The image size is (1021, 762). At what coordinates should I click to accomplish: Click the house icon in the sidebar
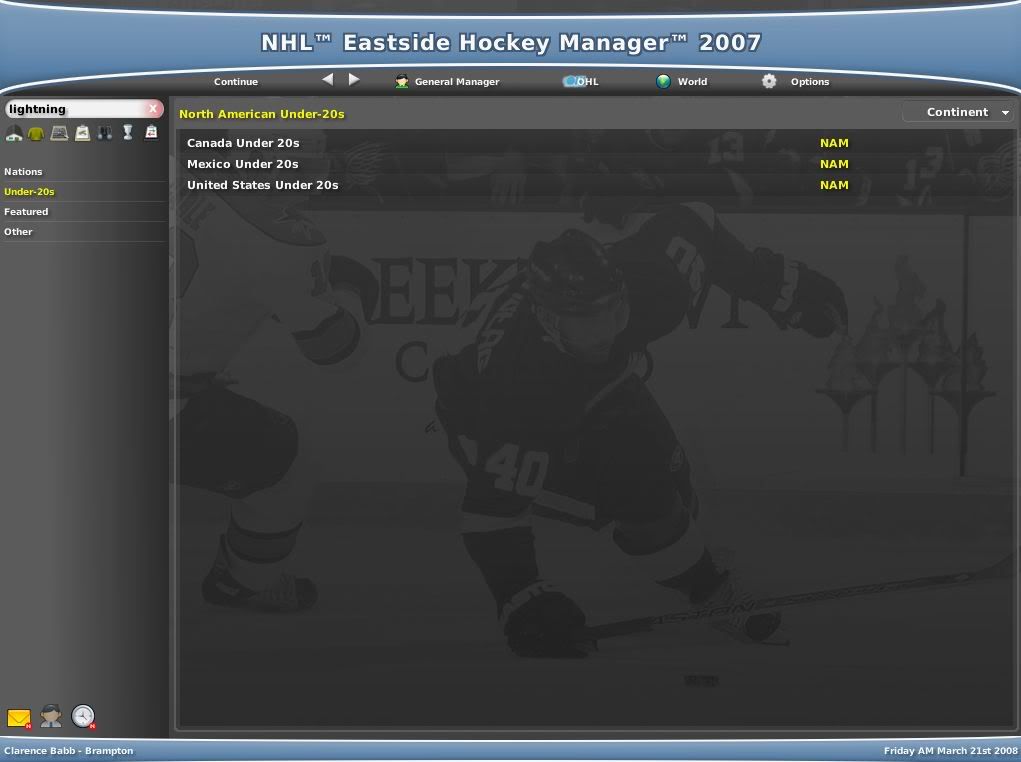point(14,134)
